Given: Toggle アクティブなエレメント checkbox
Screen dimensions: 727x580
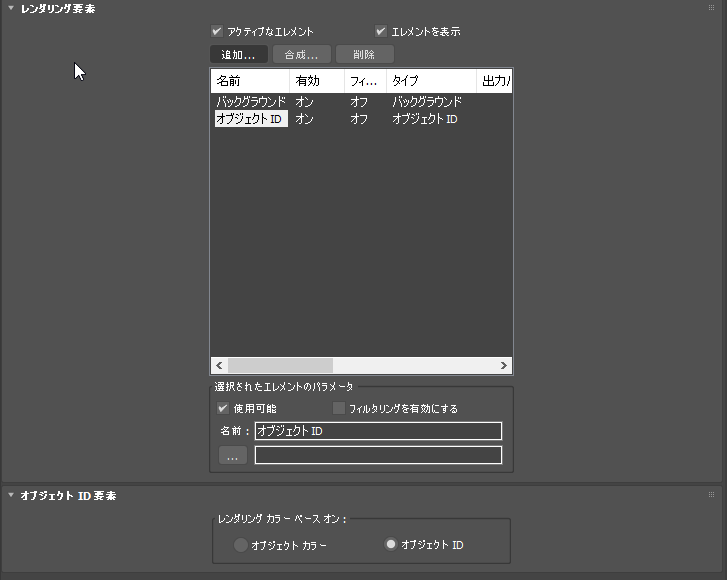Looking at the screenshot, I should click(x=217, y=31).
